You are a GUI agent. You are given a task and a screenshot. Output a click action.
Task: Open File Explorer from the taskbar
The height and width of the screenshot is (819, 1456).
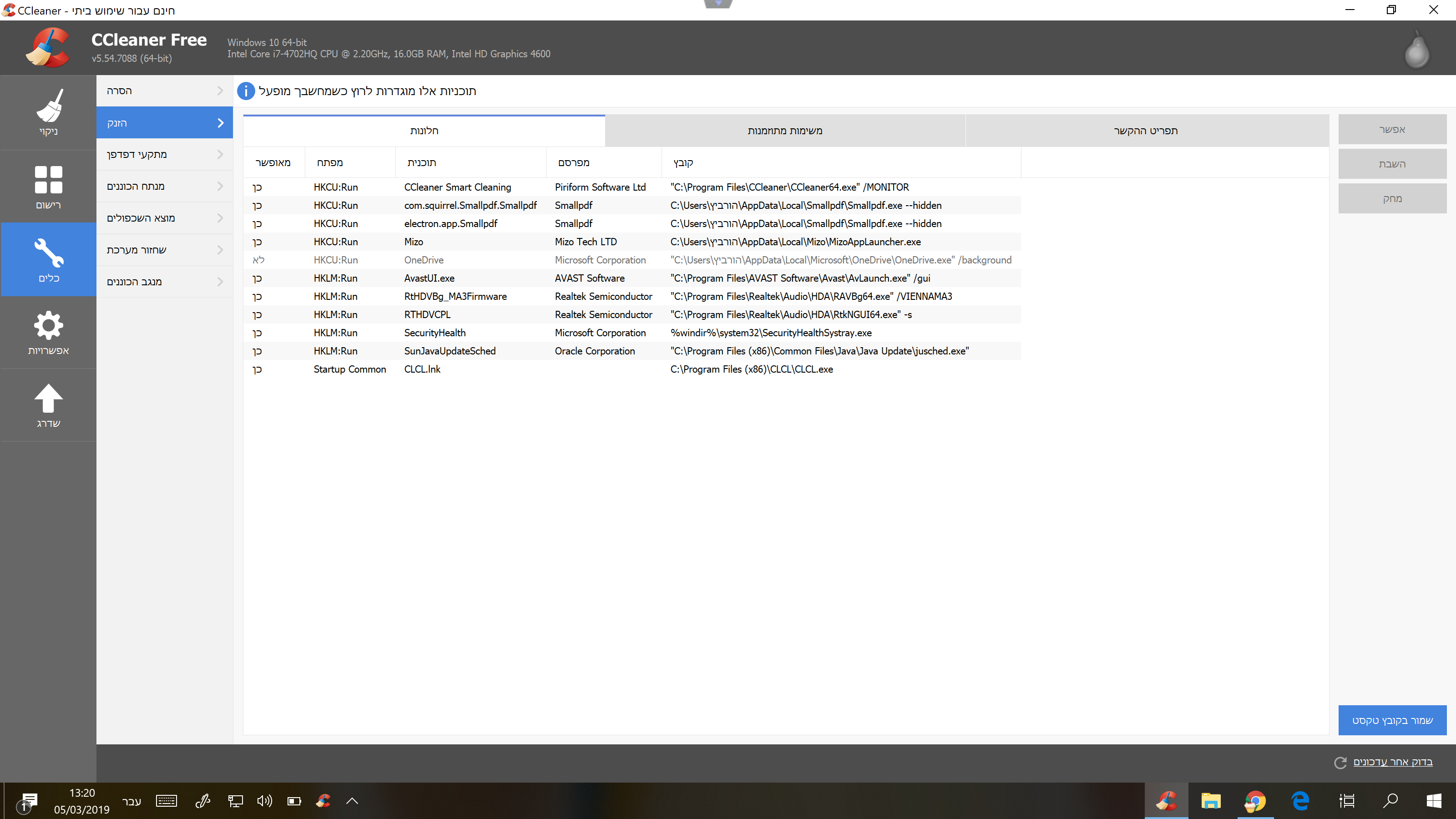1211,801
